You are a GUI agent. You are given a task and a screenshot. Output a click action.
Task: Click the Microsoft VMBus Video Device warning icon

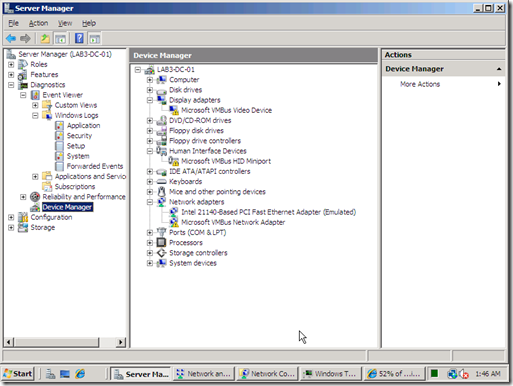pos(174,110)
